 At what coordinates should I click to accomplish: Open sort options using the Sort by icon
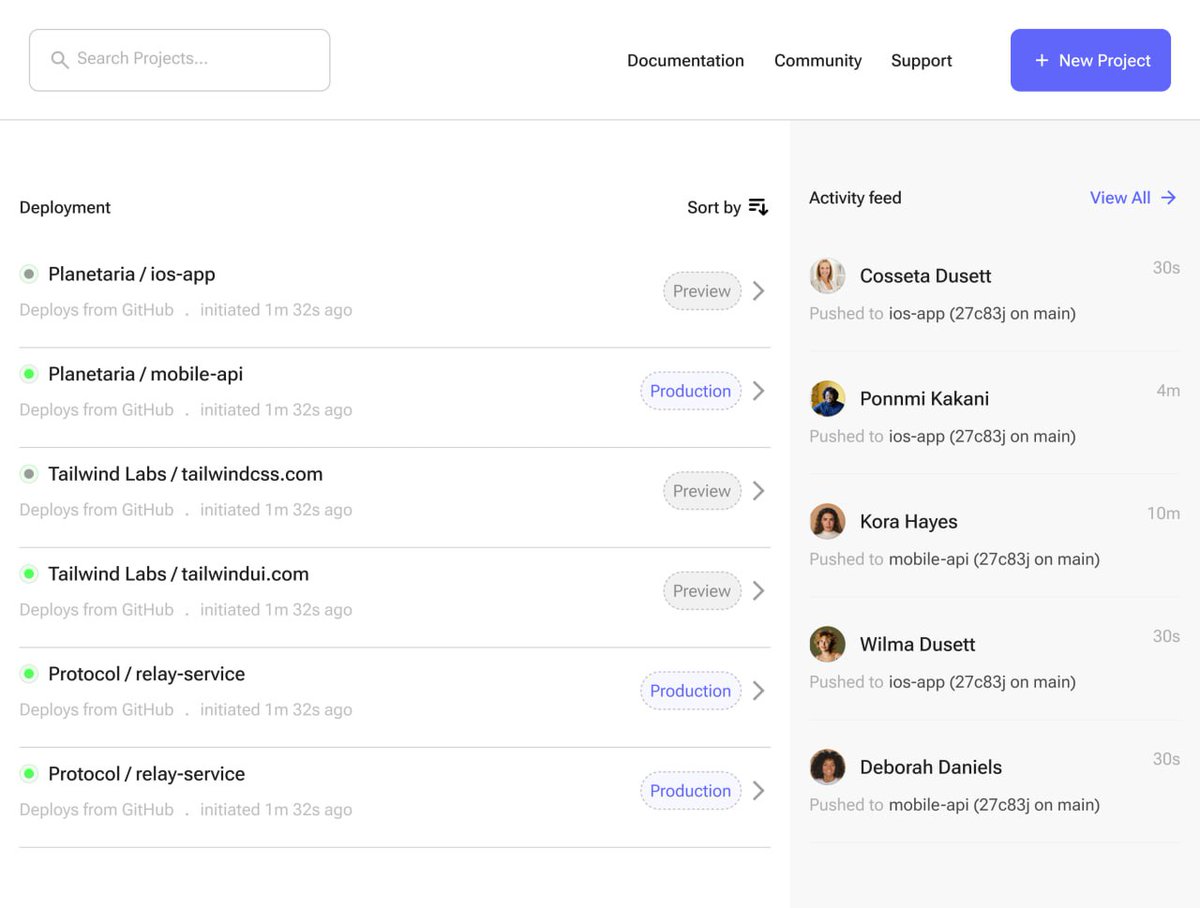[x=758, y=207]
